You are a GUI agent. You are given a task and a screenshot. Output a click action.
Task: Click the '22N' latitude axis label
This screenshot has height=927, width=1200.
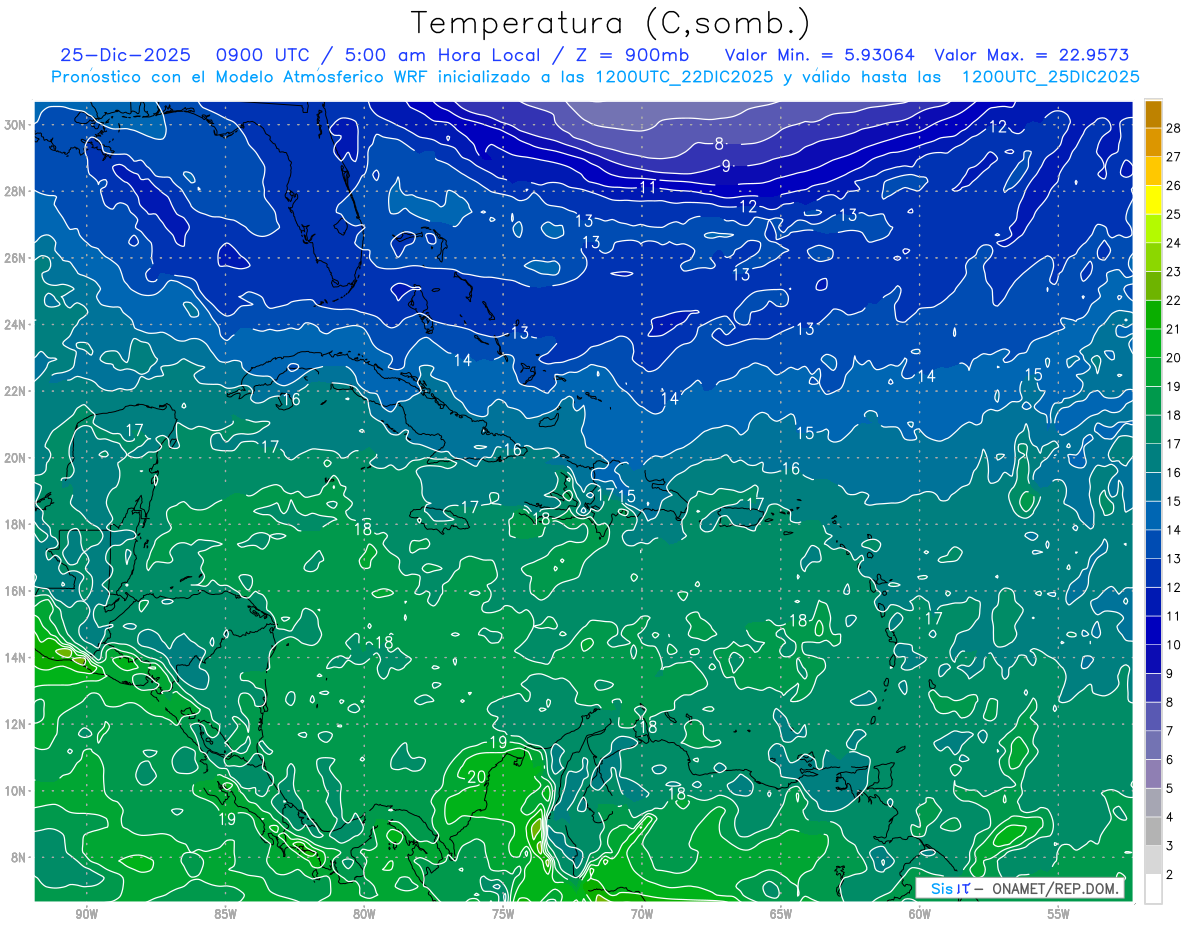[15, 391]
